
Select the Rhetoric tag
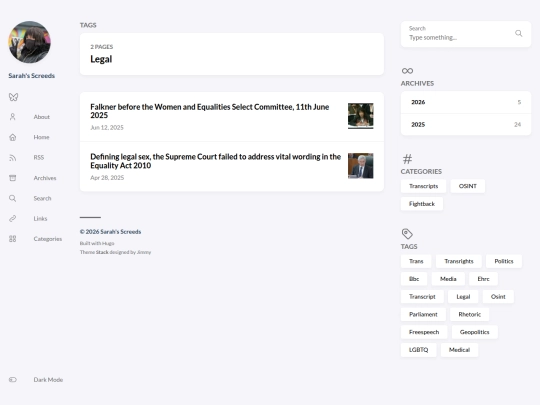[469, 314]
